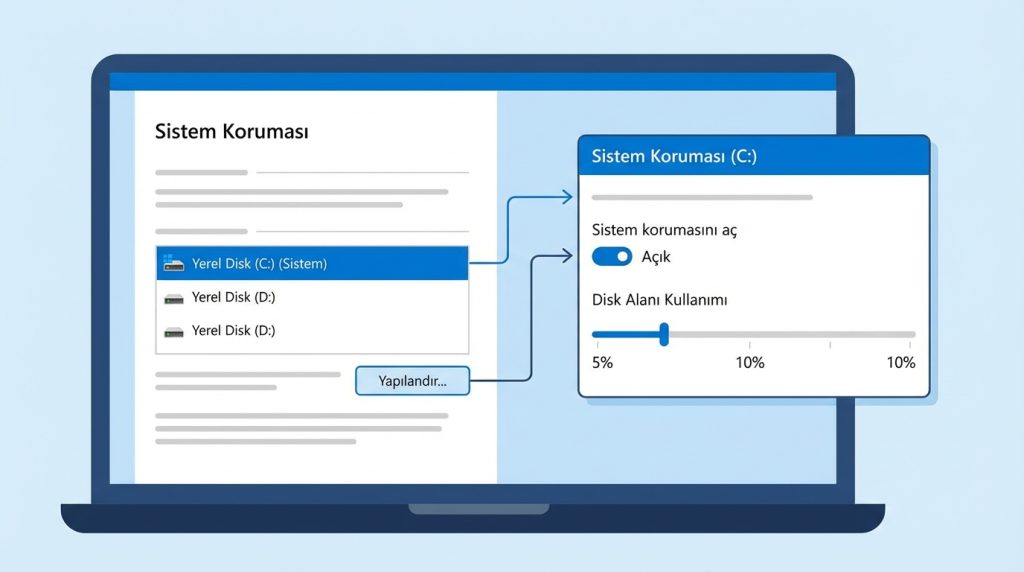1024x572 pixels.
Task: Click the Sistem korumasını aç label text
Action: click(x=664, y=229)
